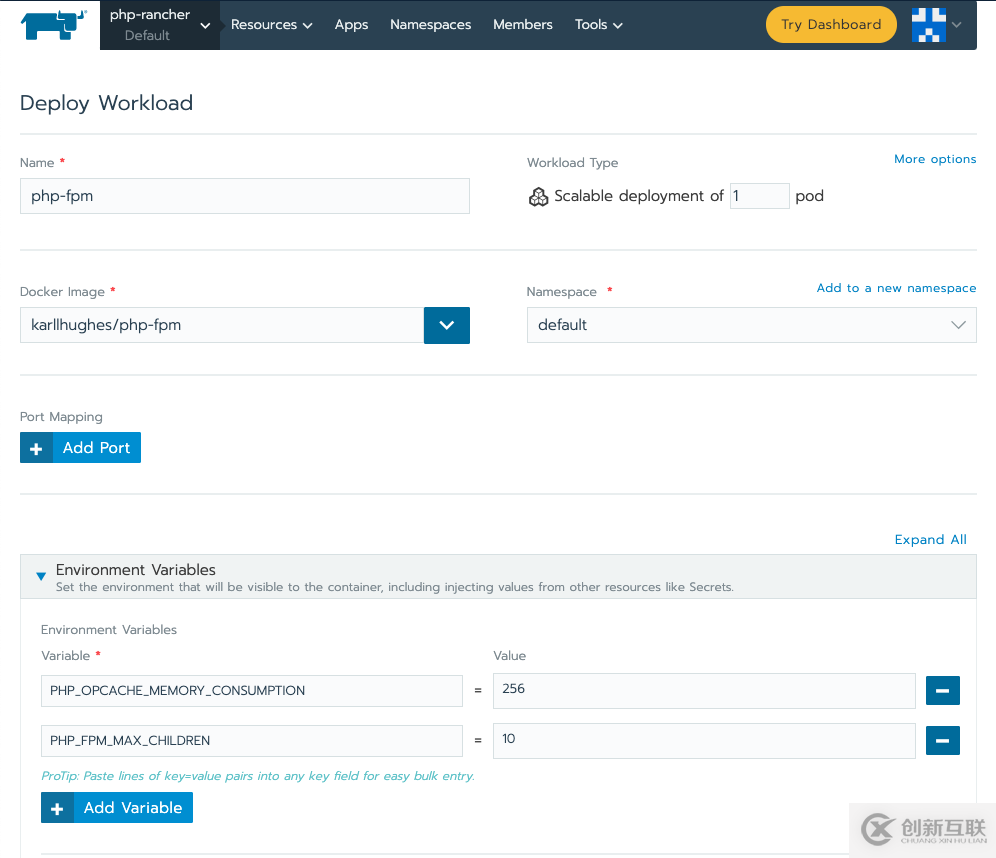This screenshot has height=858, width=996.
Task: Remove the PHP_FPM_MAX_CHILDREN variable row
Action: (943, 740)
